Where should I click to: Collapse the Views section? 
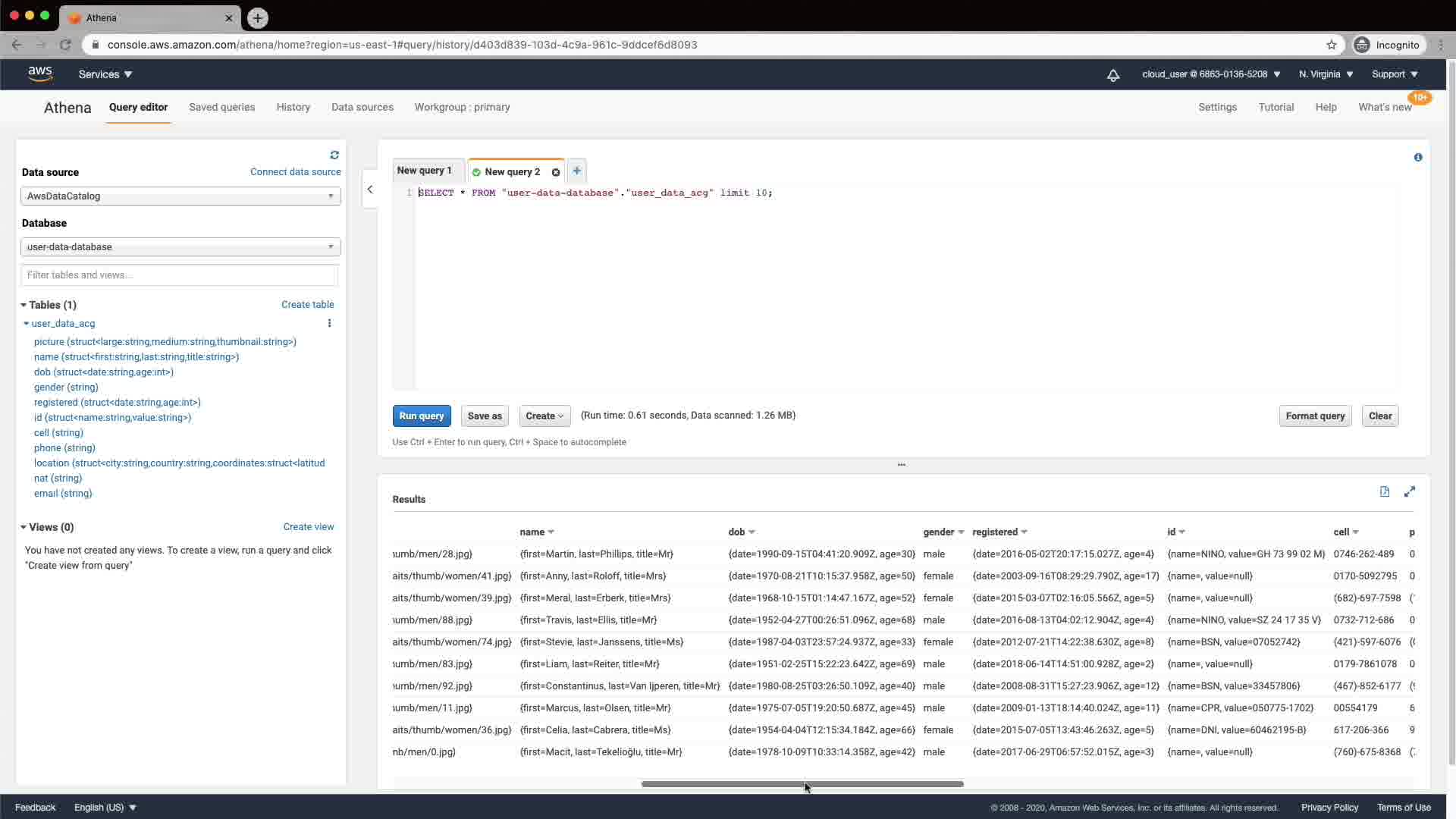click(24, 527)
